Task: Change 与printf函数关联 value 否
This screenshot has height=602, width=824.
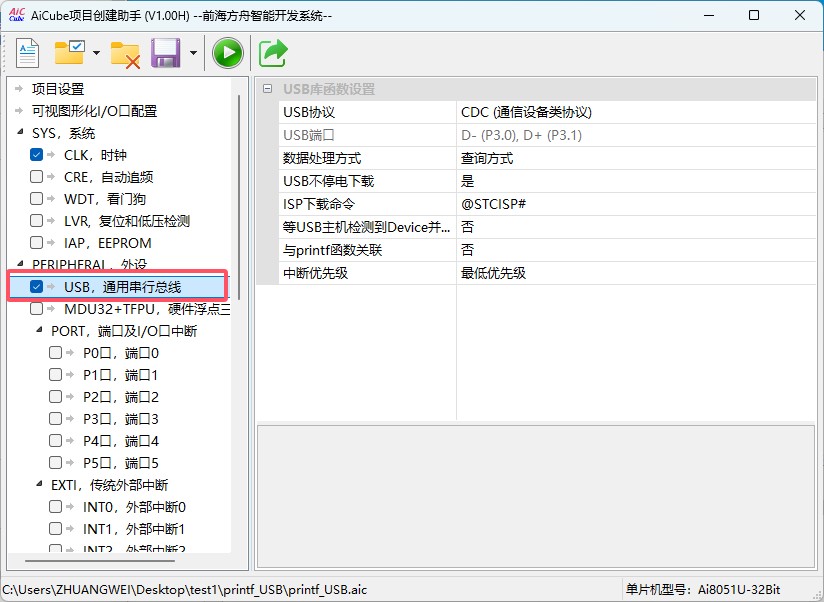Action: (636, 250)
